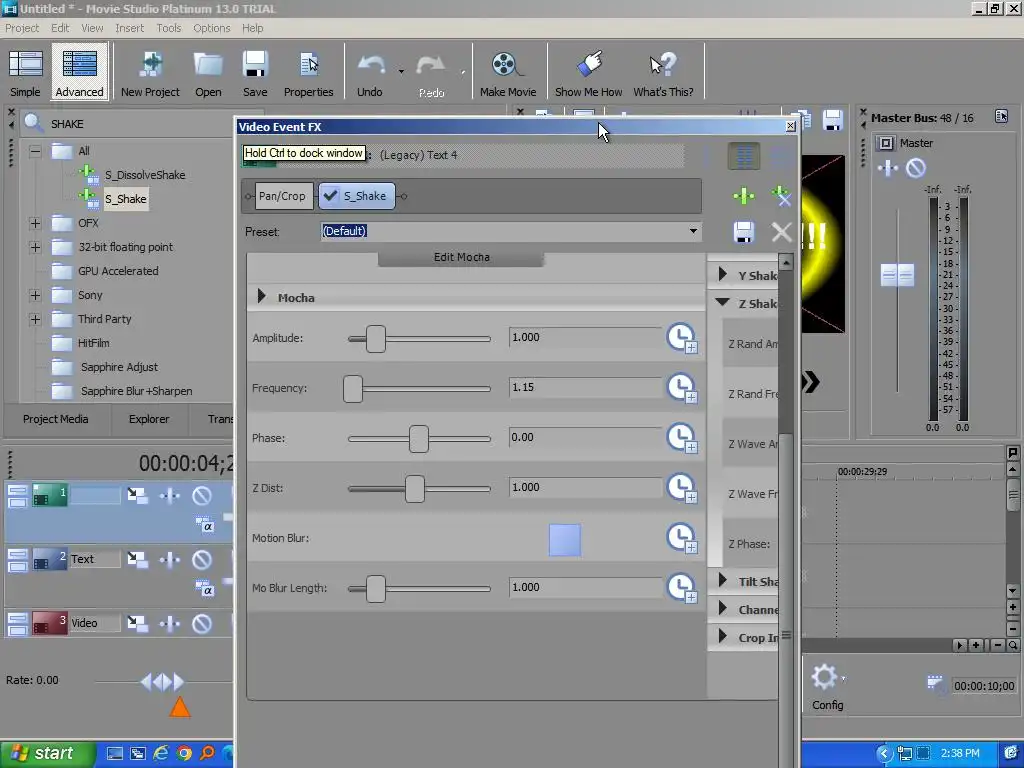
Task: Select S_DissolveShake in the effects tree
Action: 145,175
